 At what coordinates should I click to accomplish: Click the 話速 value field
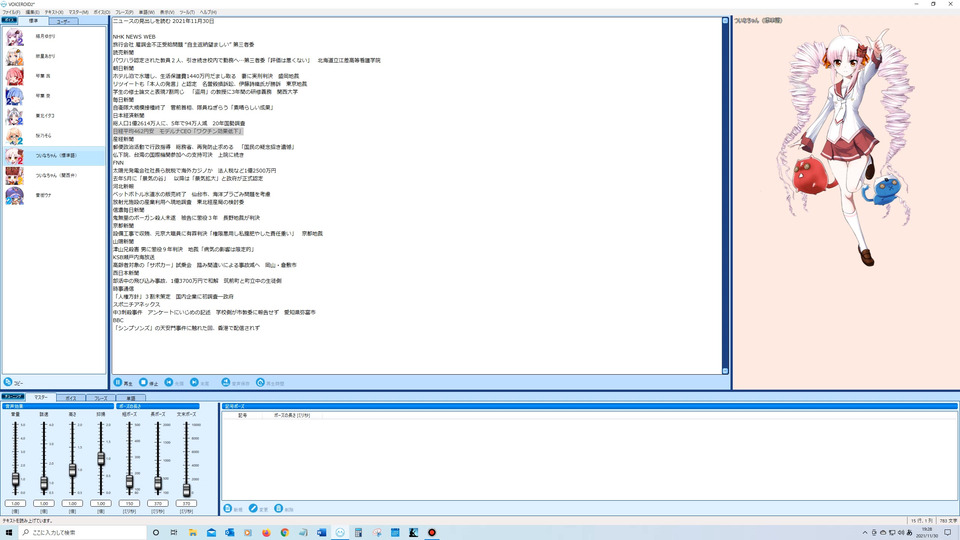[43, 503]
